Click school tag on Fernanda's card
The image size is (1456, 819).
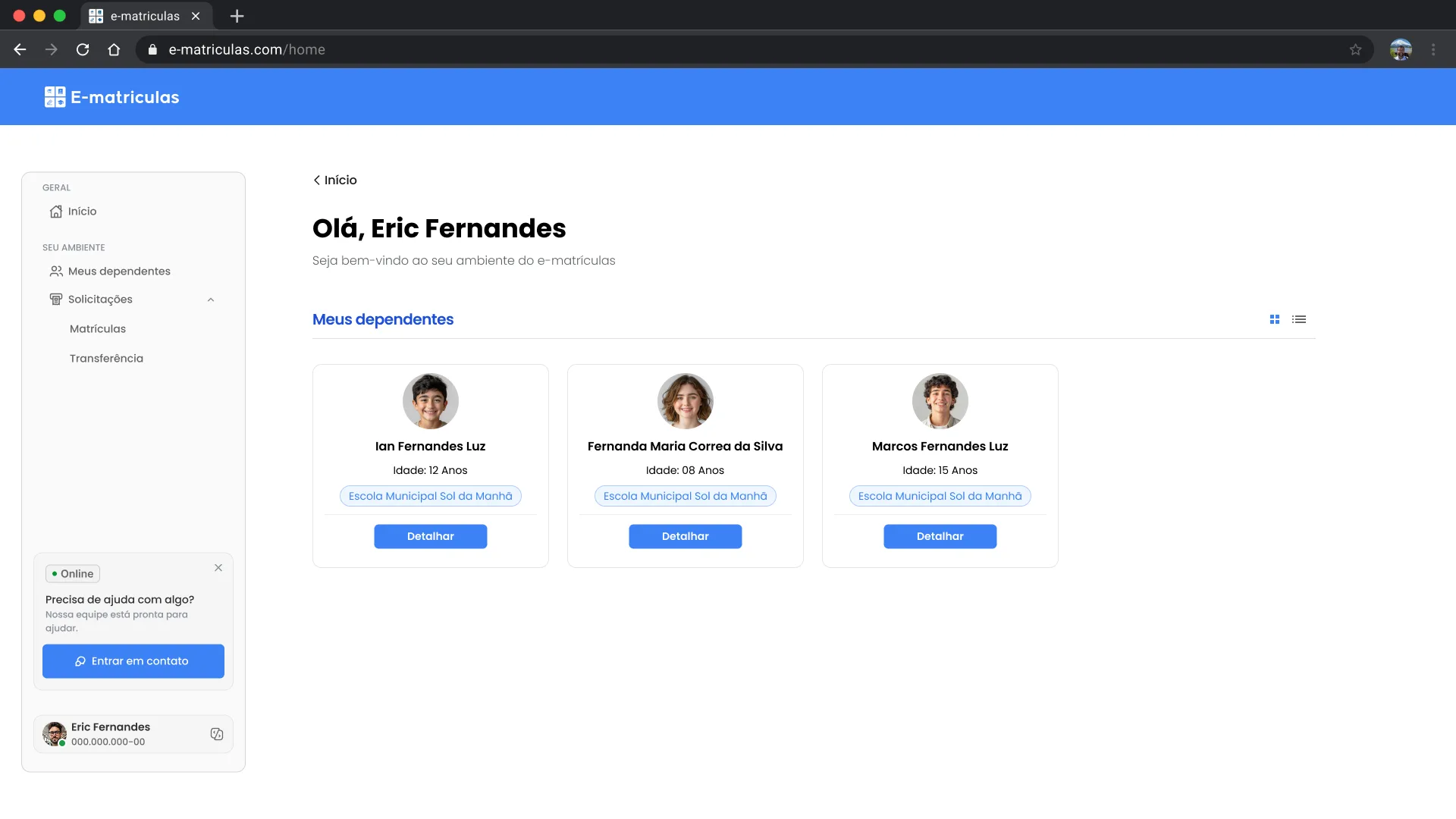click(686, 496)
